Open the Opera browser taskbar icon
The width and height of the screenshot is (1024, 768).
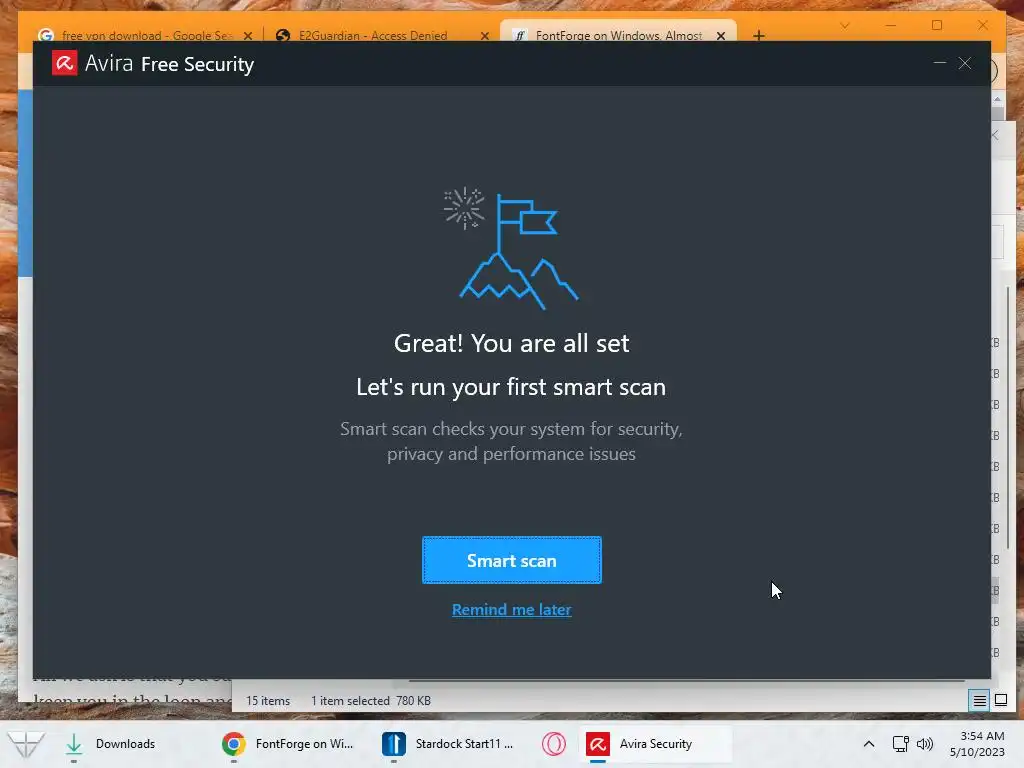pos(553,744)
